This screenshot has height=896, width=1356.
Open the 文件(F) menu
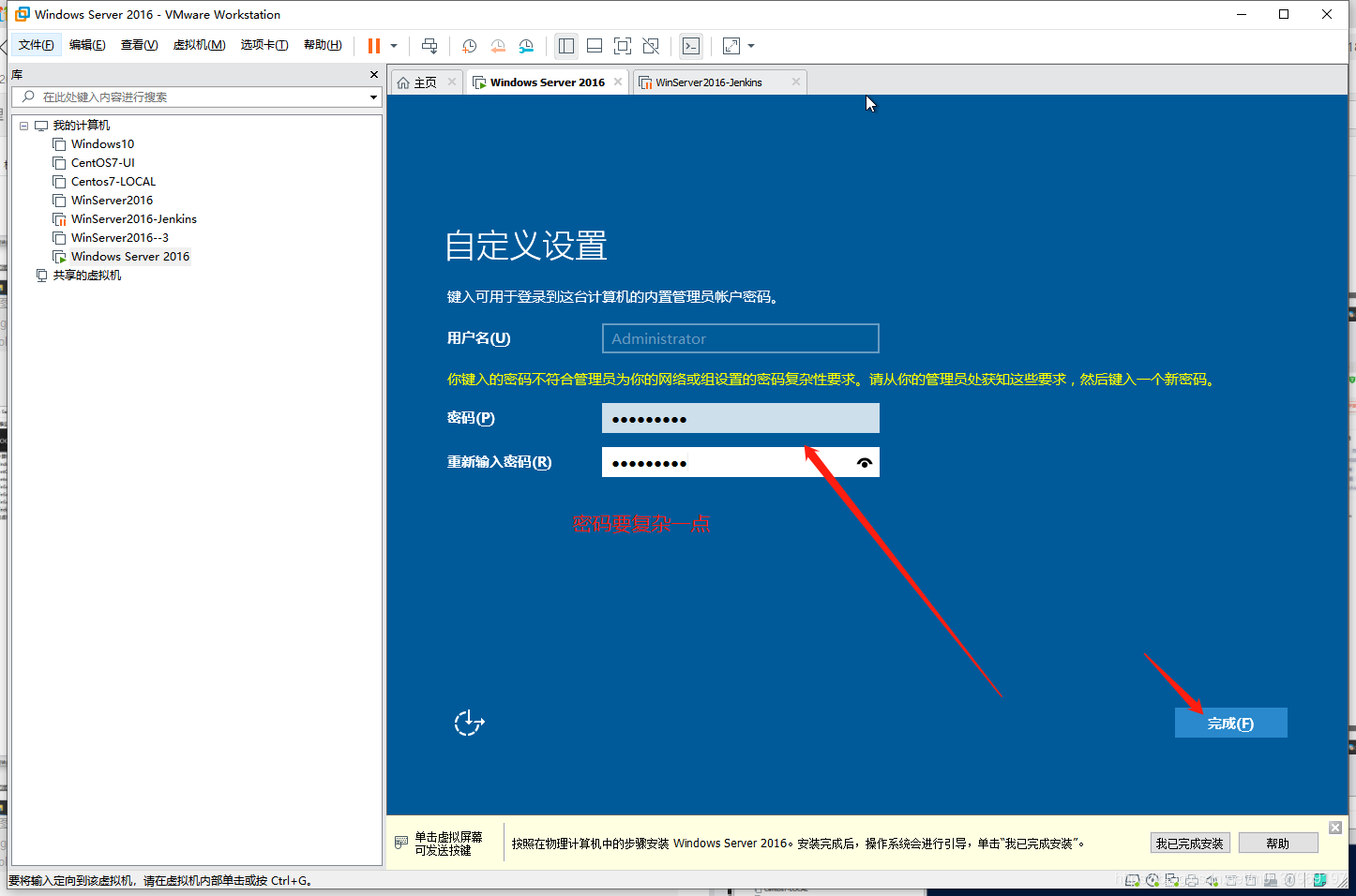click(x=36, y=45)
